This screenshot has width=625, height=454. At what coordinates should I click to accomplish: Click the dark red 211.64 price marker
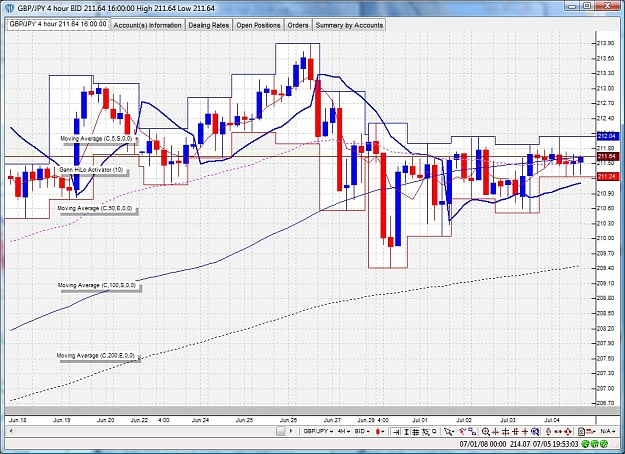607,157
